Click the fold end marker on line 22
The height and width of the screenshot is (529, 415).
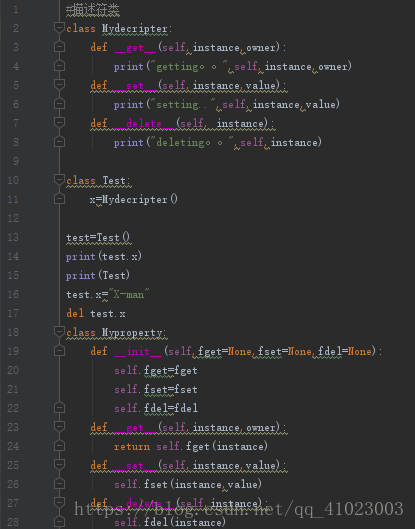tap(59, 408)
